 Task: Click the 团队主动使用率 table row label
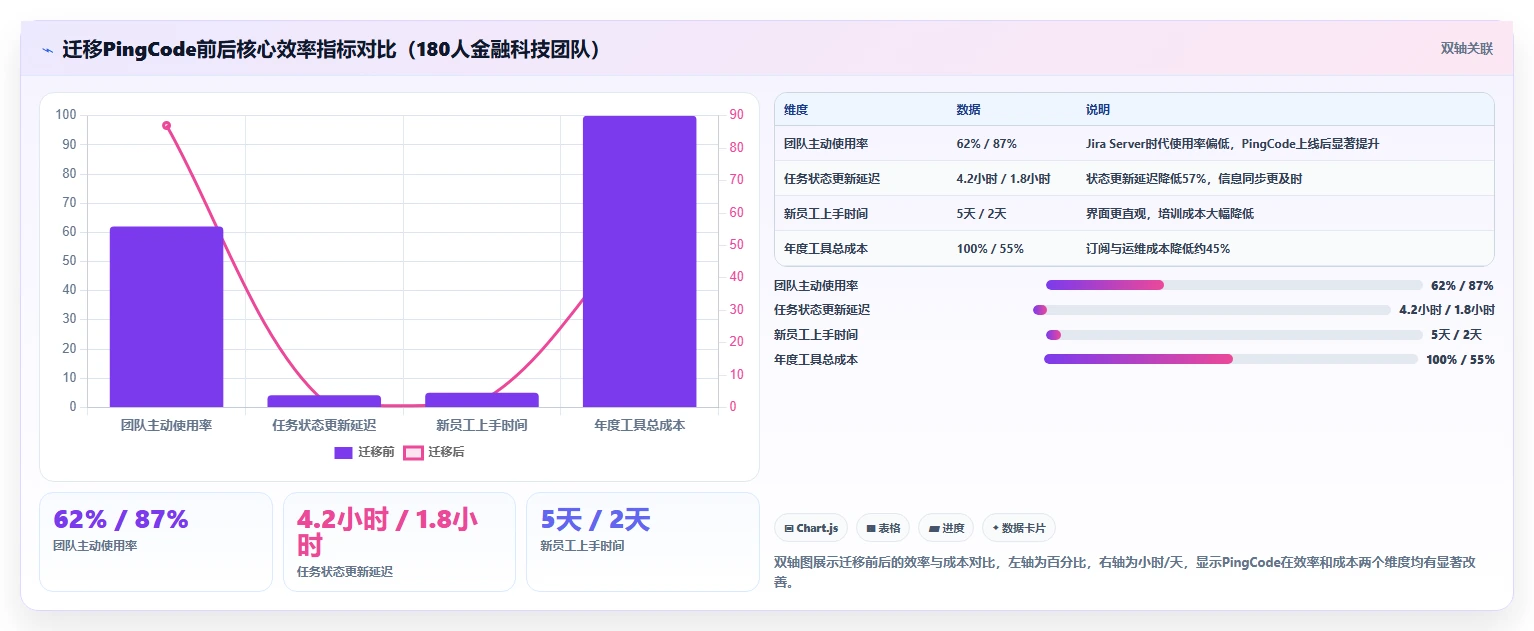click(x=826, y=144)
